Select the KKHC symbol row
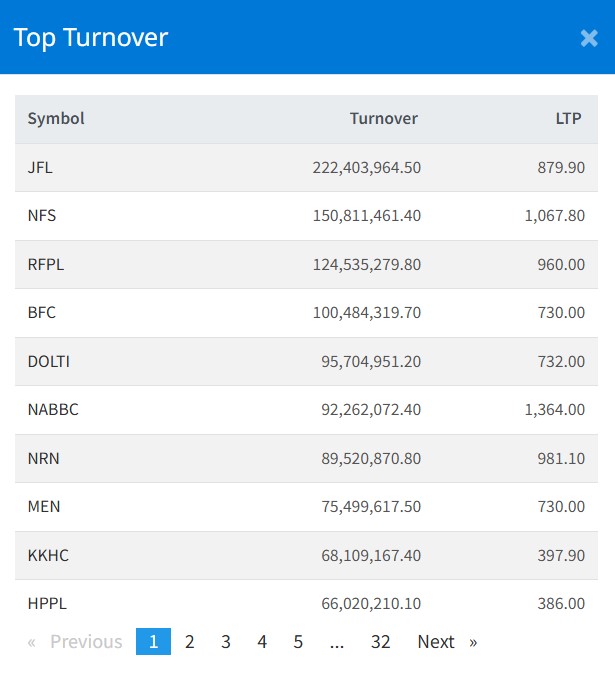This screenshot has width=615, height=685. (x=48, y=555)
